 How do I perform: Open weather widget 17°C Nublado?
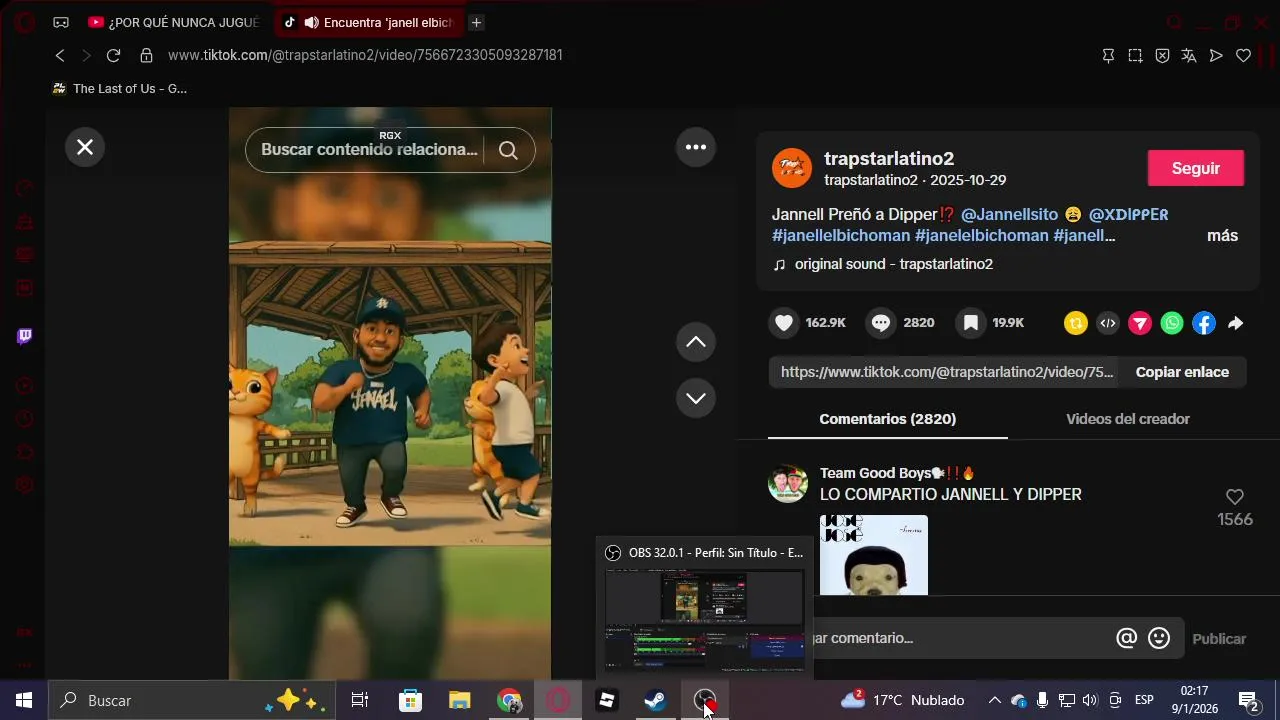(903, 701)
